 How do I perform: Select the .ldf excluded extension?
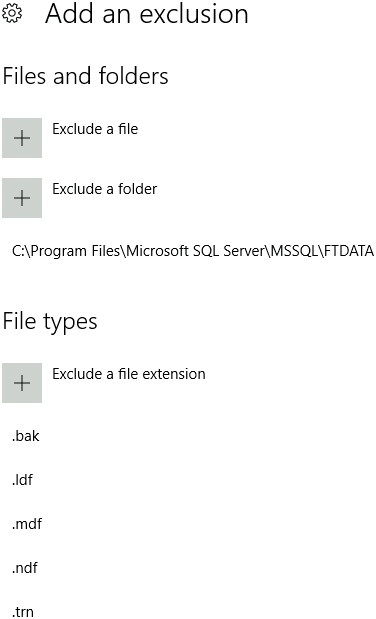pyautogui.click(x=23, y=480)
